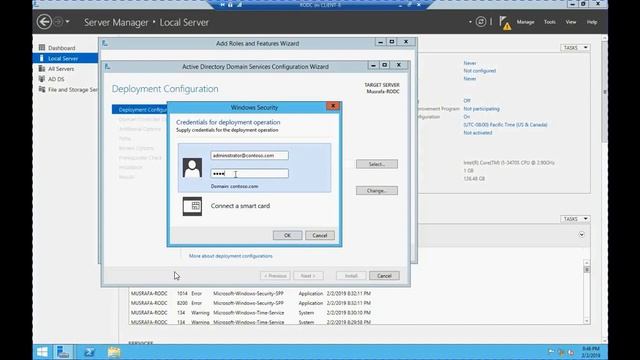Click Cancel in AD DS Configuration Wizard
The height and width of the screenshot is (360, 640).
coord(384,276)
